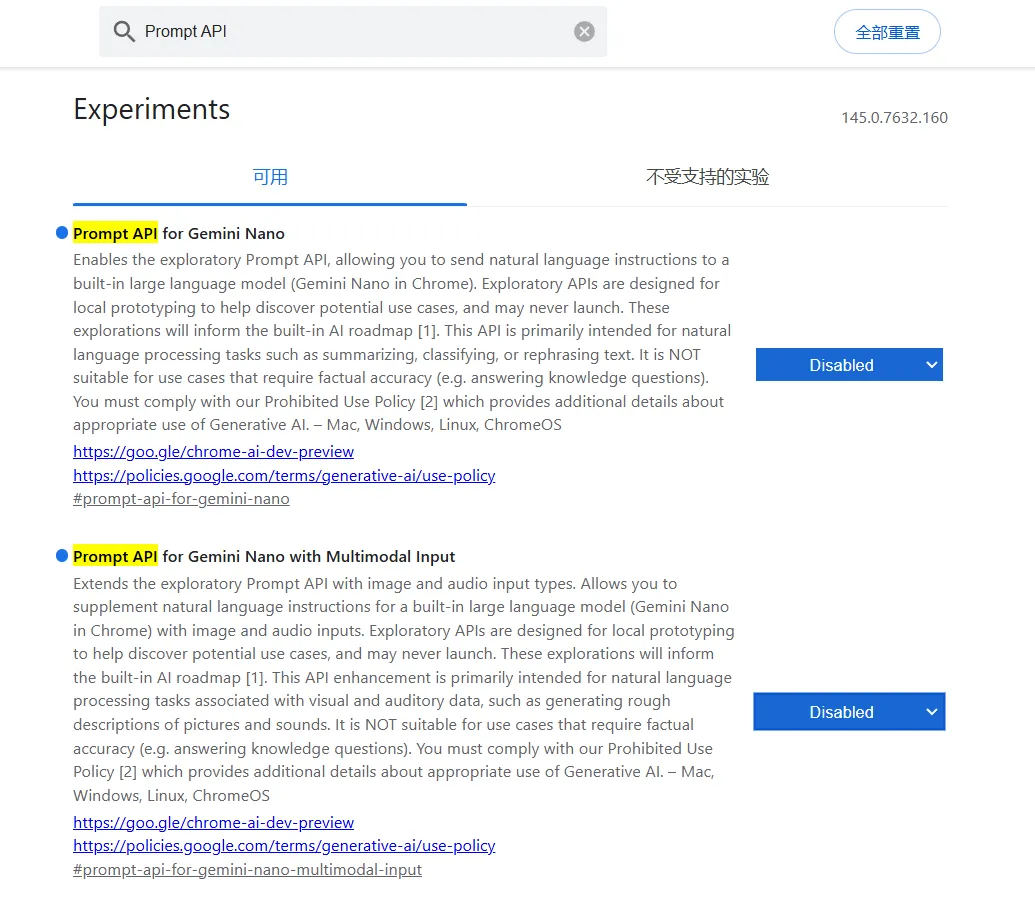Click chevron arrow on second Disabled dropdown
The height and width of the screenshot is (910, 1035).
click(931, 711)
